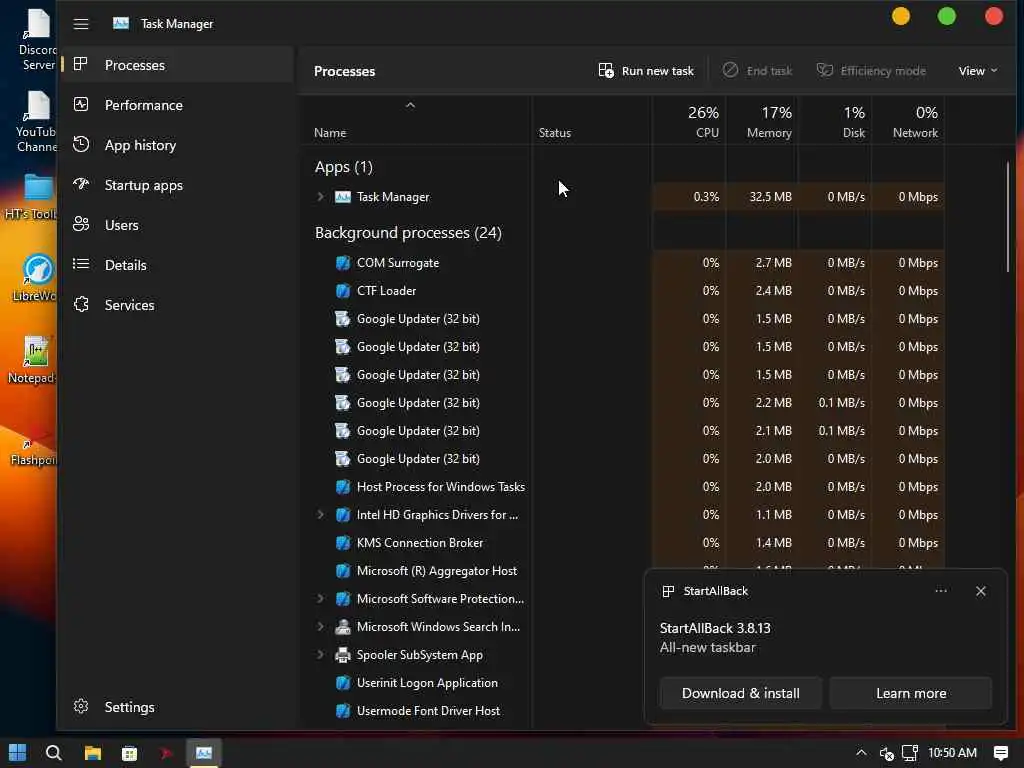This screenshot has width=1024, height=768.
Task: Open StartAllBack notification options menu
Action: tap(941, 591)
